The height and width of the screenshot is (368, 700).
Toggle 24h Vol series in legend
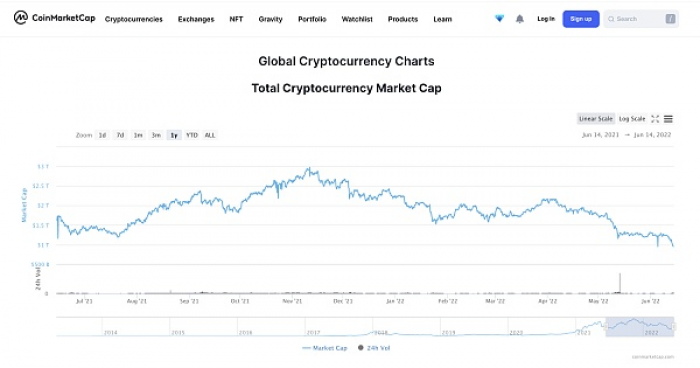(x=374, y=348)
